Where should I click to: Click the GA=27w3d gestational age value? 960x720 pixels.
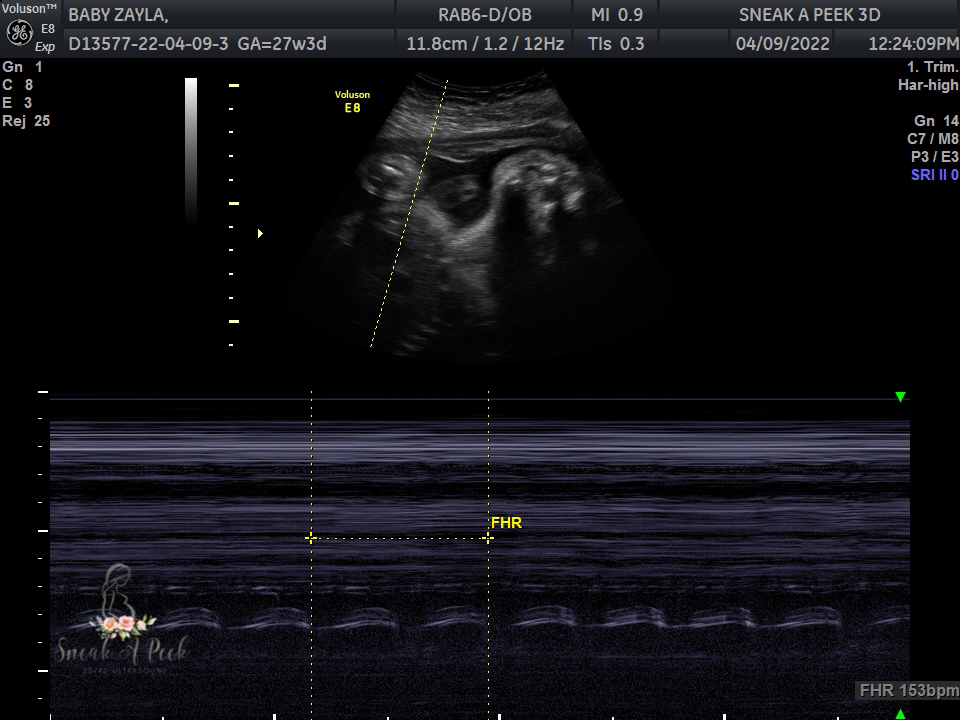click(x=282, y=44)
